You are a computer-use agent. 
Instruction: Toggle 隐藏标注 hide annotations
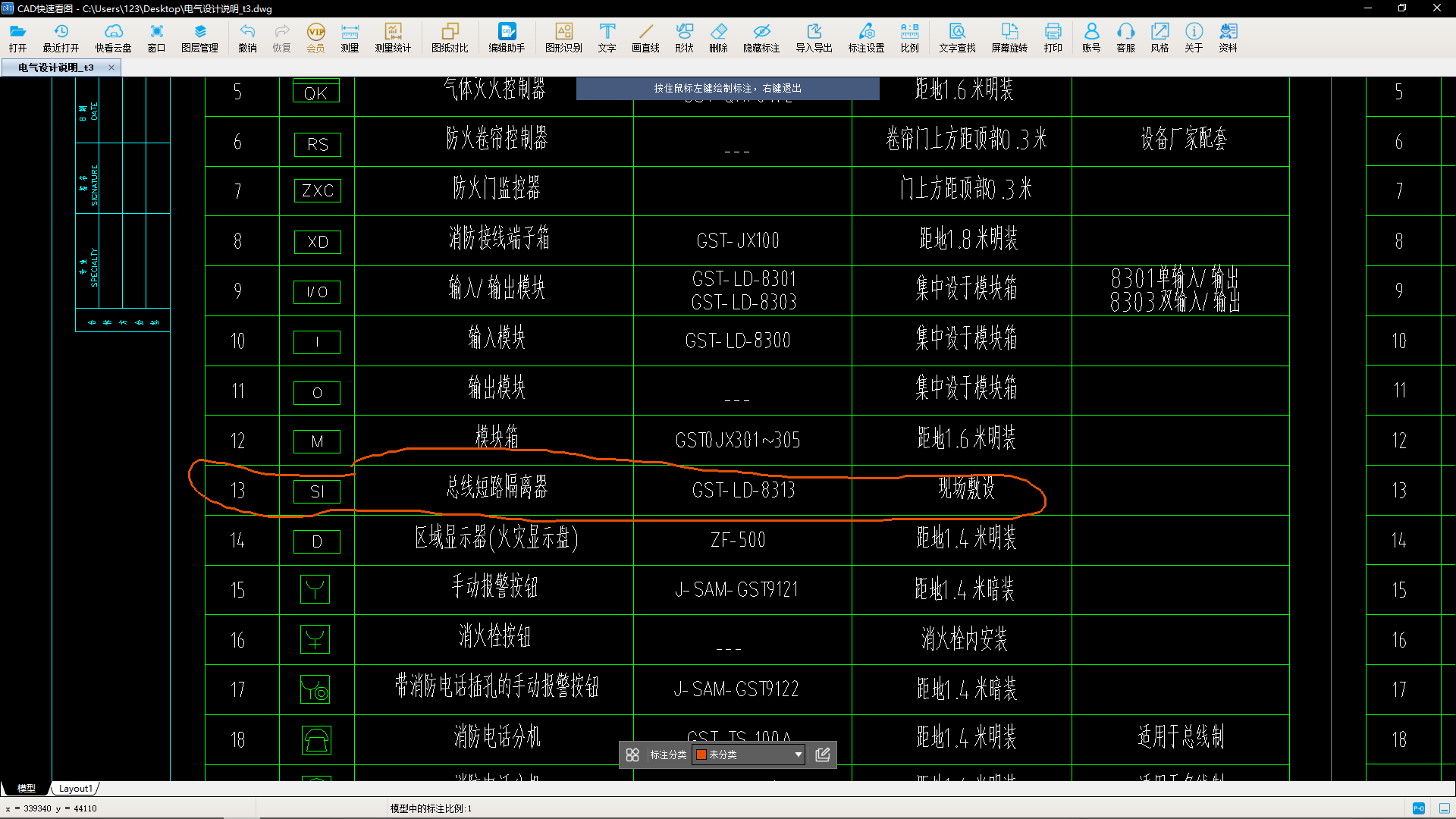[761, 37]
